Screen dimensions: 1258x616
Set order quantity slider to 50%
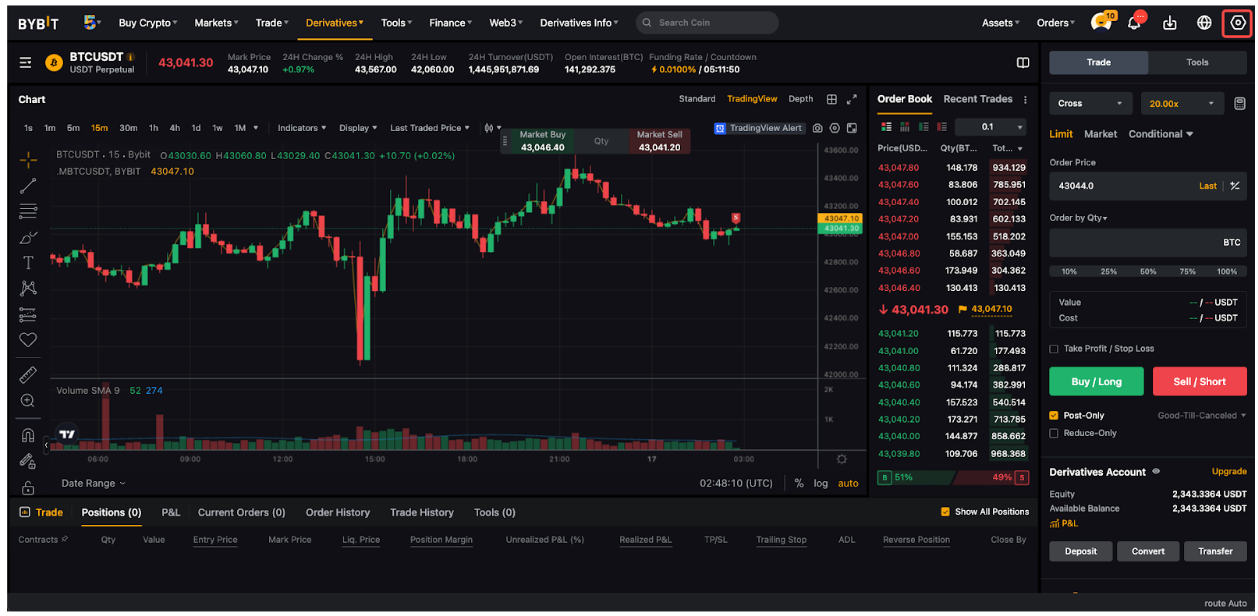pos(1148,271)
